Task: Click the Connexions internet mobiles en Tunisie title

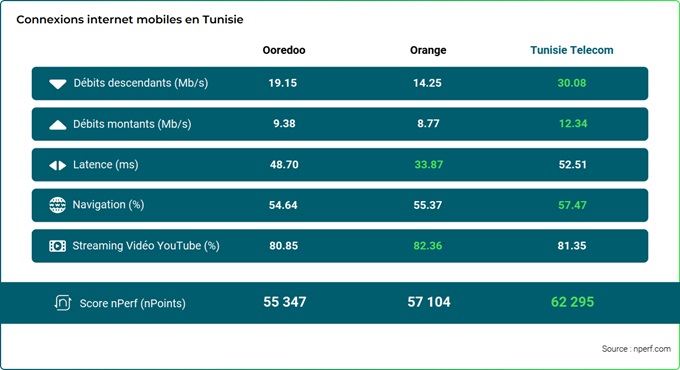Action: [x=130, y=20]
